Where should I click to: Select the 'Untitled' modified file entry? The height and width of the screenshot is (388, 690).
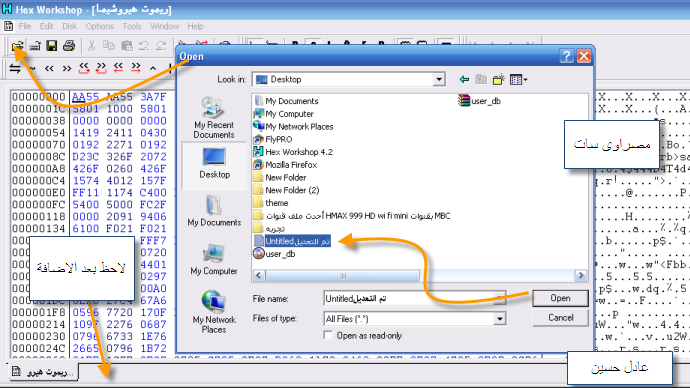point(292,241)
